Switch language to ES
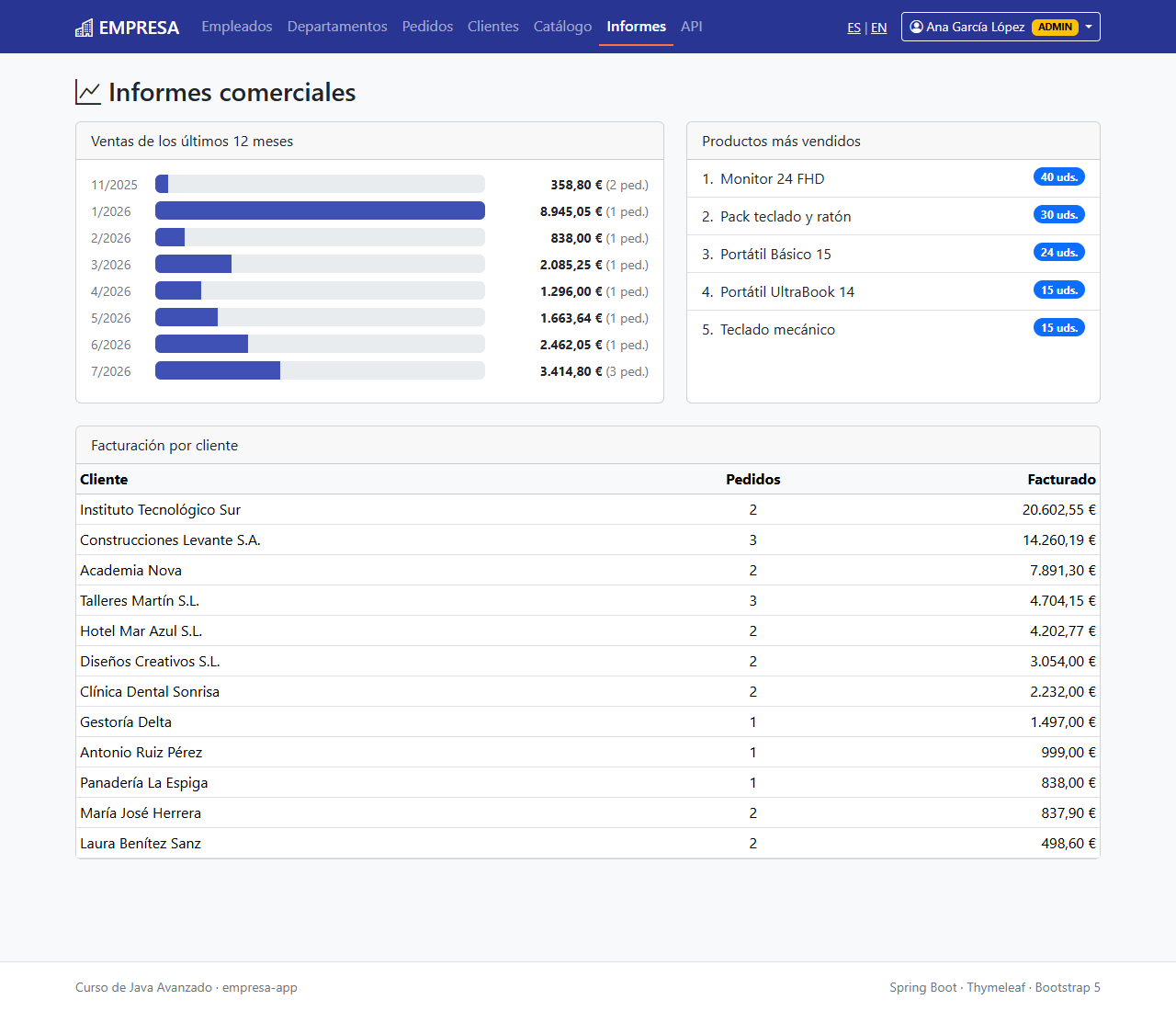 854,28
